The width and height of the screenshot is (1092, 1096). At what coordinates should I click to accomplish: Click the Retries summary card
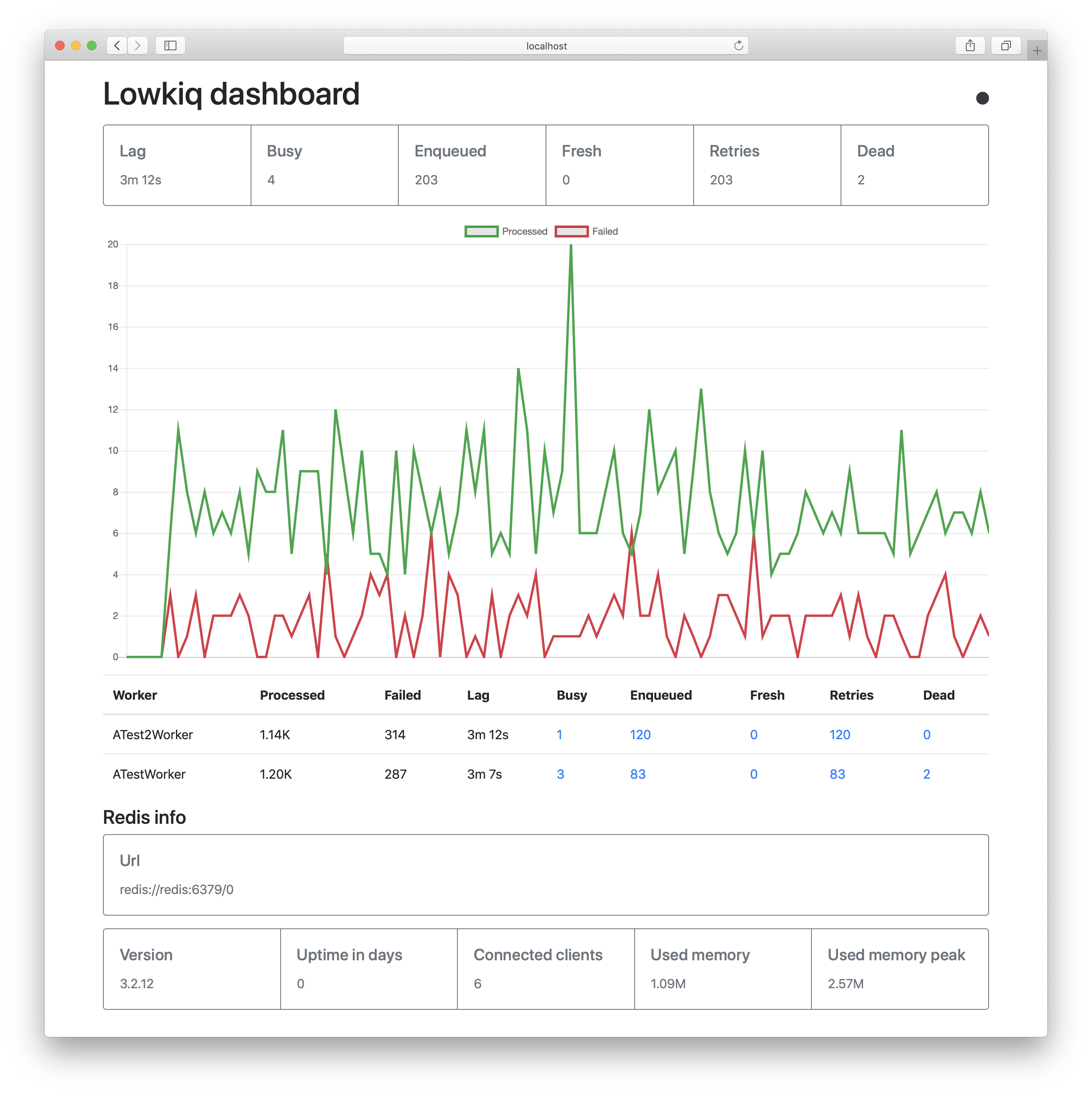pyautogui.click(x=767, y=165)
